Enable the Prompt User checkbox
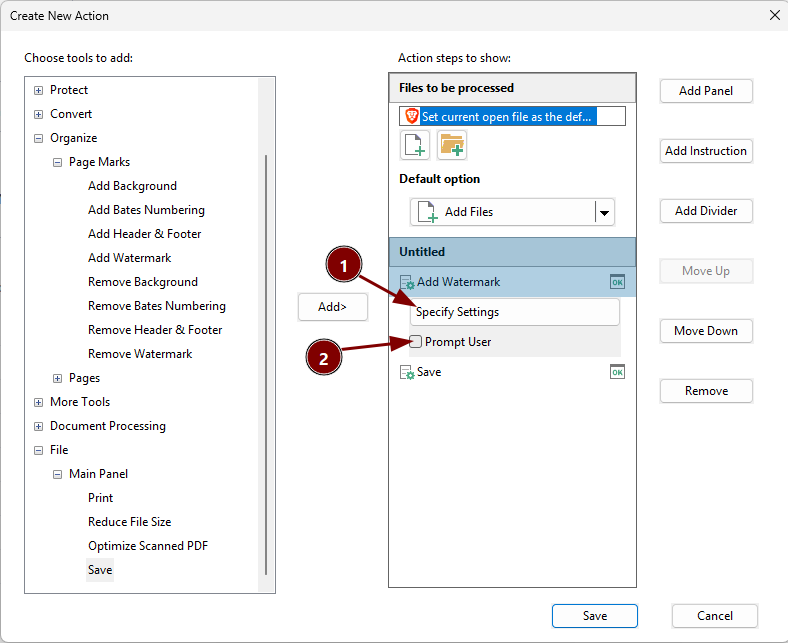Image resolution: width=788 pixels, height=643 pixels. click(x=415, y=342)
